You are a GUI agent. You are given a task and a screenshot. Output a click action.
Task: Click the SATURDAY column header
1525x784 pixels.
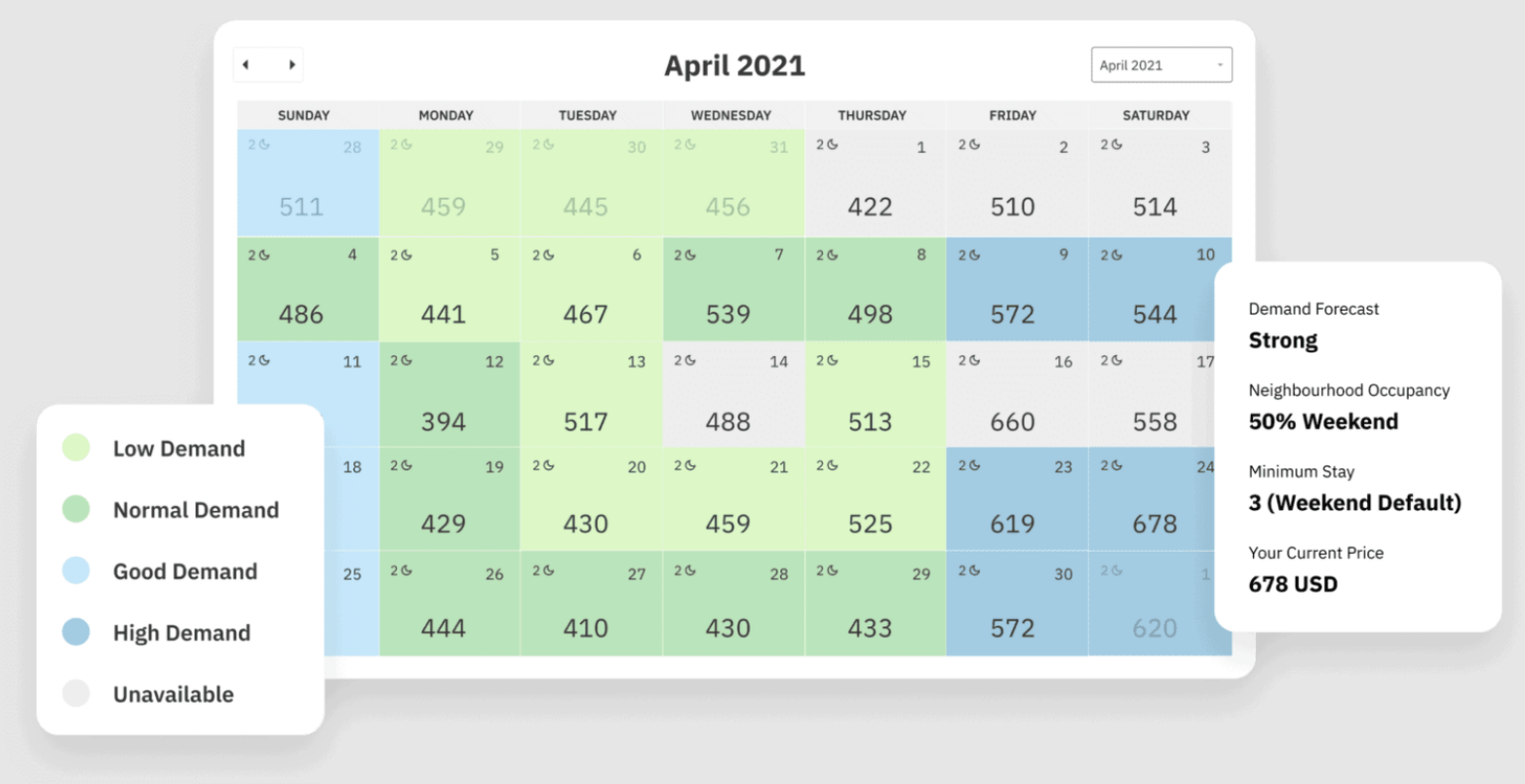tap(1155, 115)
